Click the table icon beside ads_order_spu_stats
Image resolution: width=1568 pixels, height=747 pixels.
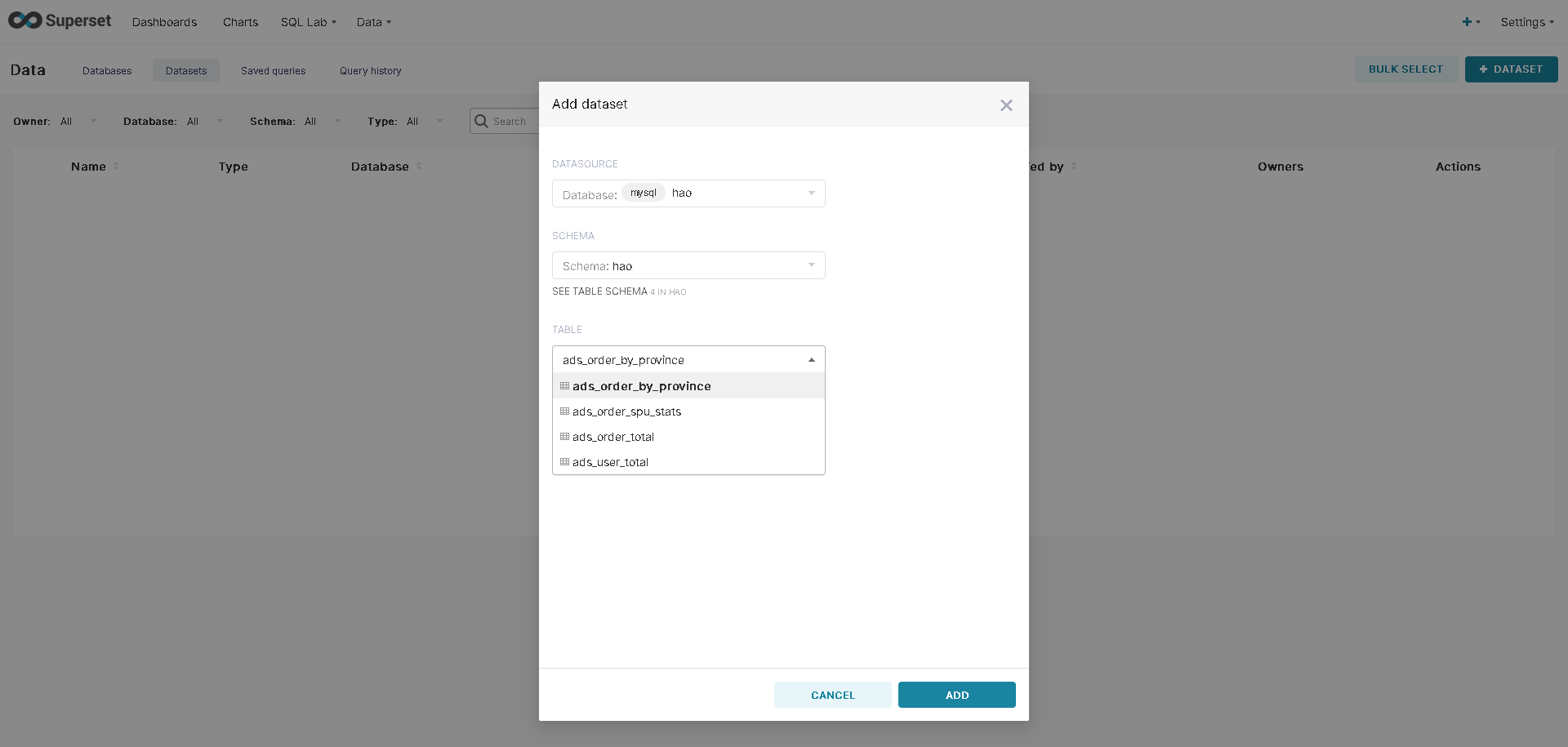[565, 411]
